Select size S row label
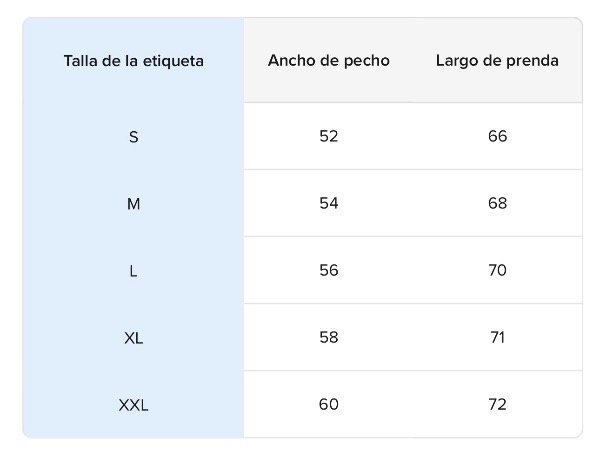This screenshot has height=451, width=600. (x=133, y=136)
